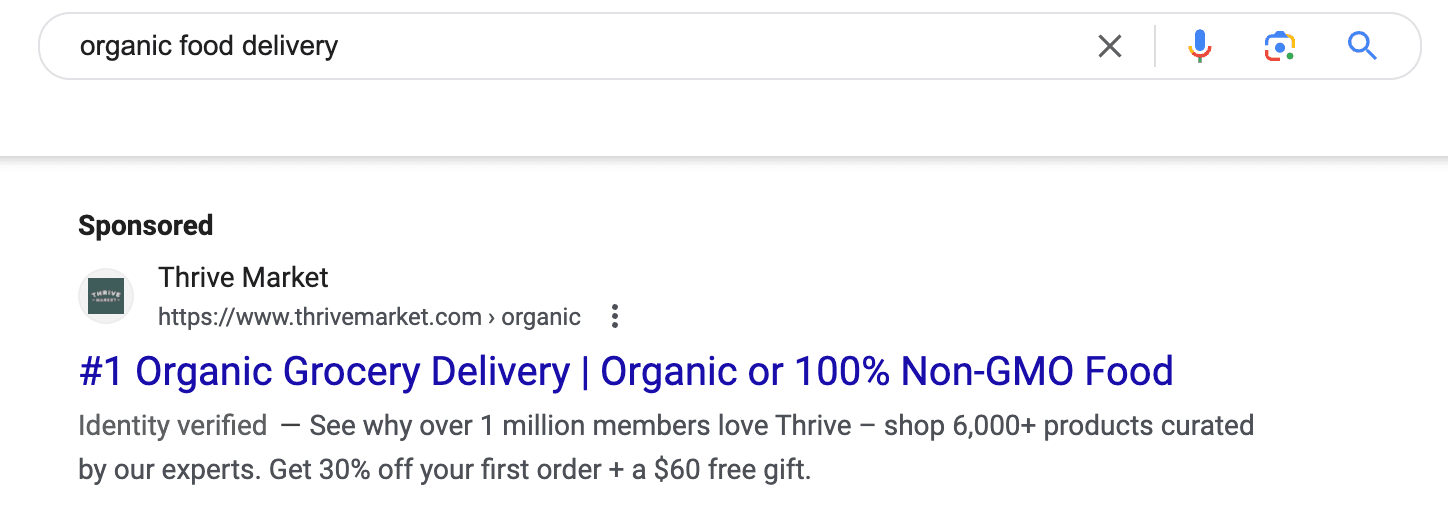The width and height of the screenshot is (1448, 532).
Task: Click the "Sponsored" label
Action: tap(146, 225)
